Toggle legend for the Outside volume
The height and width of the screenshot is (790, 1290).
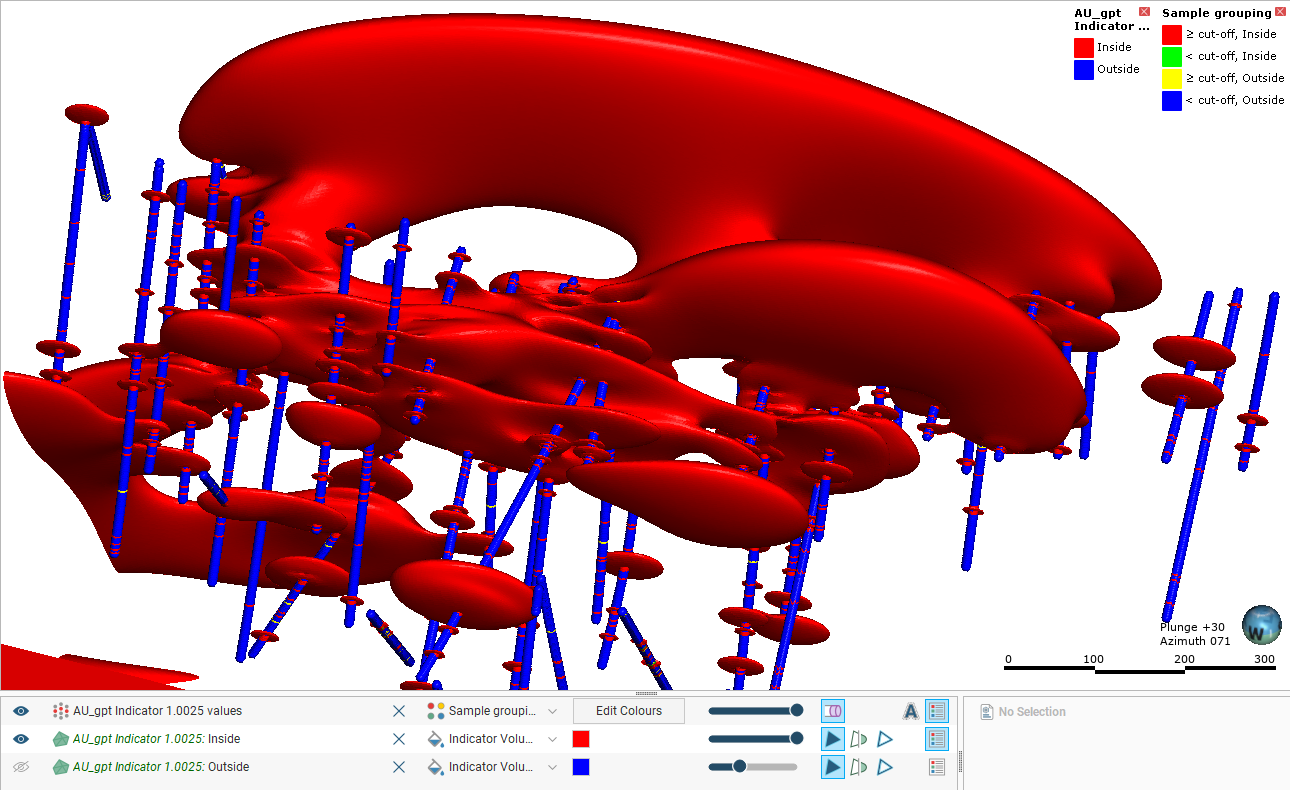click(x=936, y=767)
